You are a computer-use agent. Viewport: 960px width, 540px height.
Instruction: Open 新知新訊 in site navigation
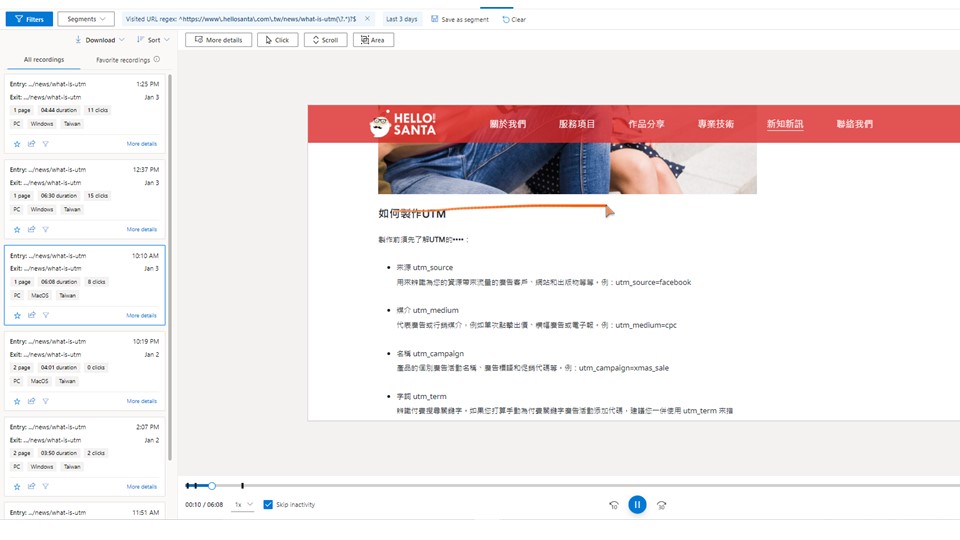785,124
